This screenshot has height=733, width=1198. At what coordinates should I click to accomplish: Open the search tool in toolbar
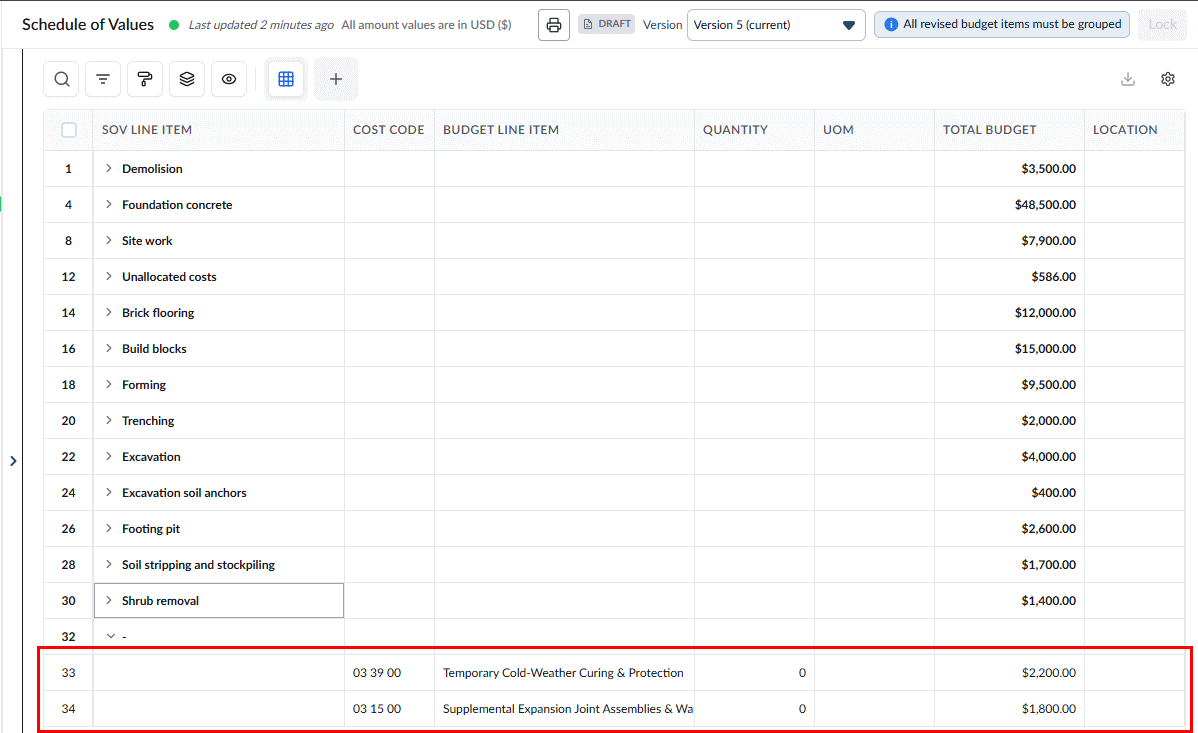click(x=62, y=79)
